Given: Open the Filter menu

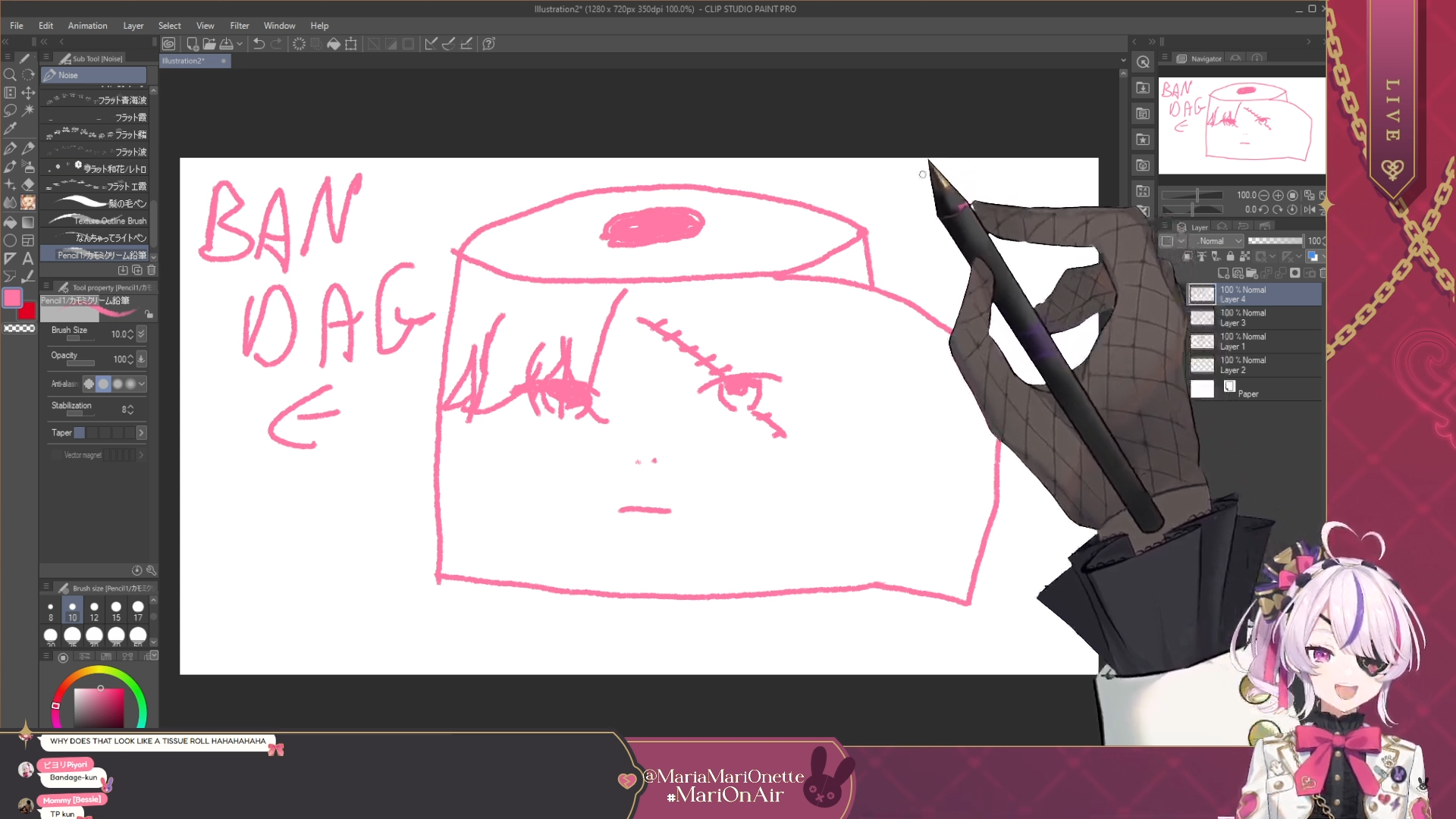Looking at the screenshot, I should [x=239, y=26].
